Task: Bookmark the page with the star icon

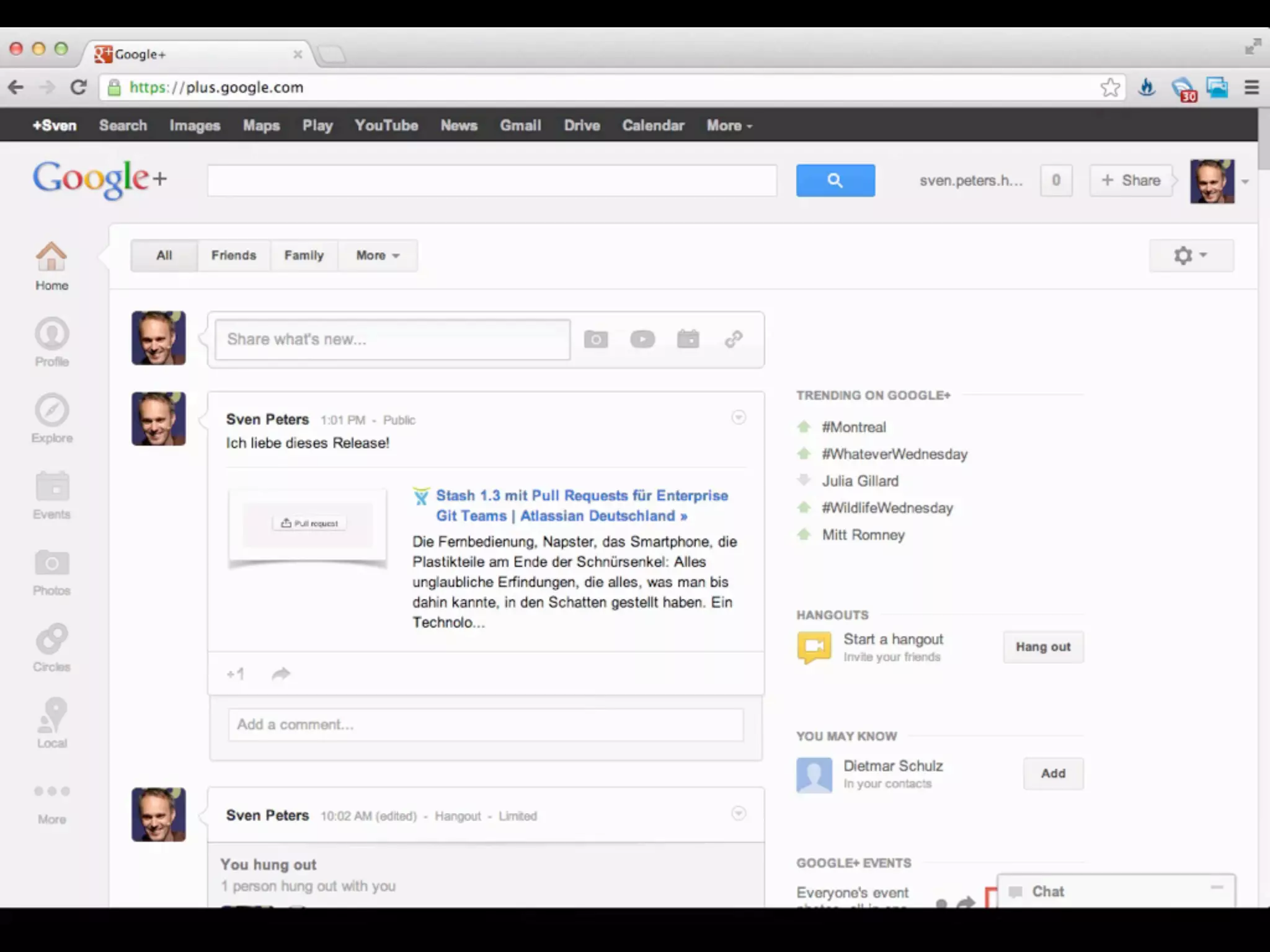Action: click(x=1110, y=87)
